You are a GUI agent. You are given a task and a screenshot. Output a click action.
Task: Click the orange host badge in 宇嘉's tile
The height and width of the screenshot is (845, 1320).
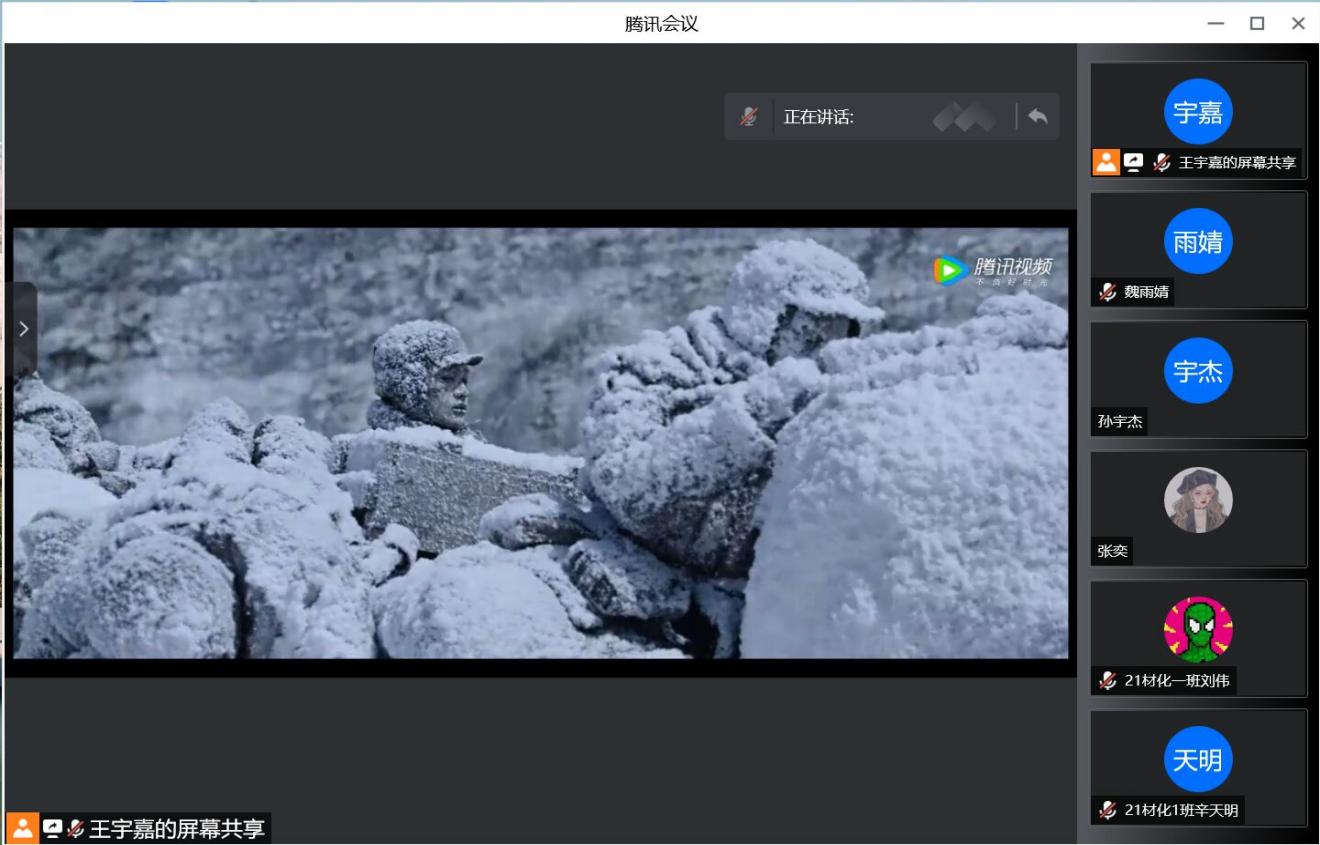tap(1105, 162)
